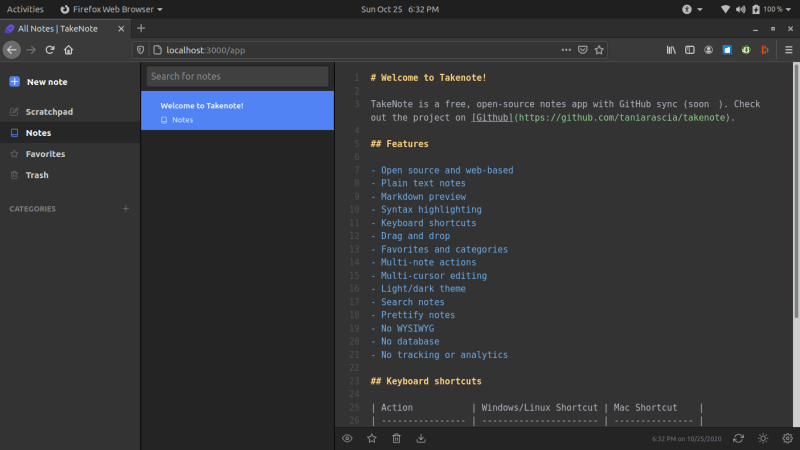This screenshot has width=800, height=450.
Task: Close the All Notes | TakeNote tab
Action: click(x=121, y=29)
